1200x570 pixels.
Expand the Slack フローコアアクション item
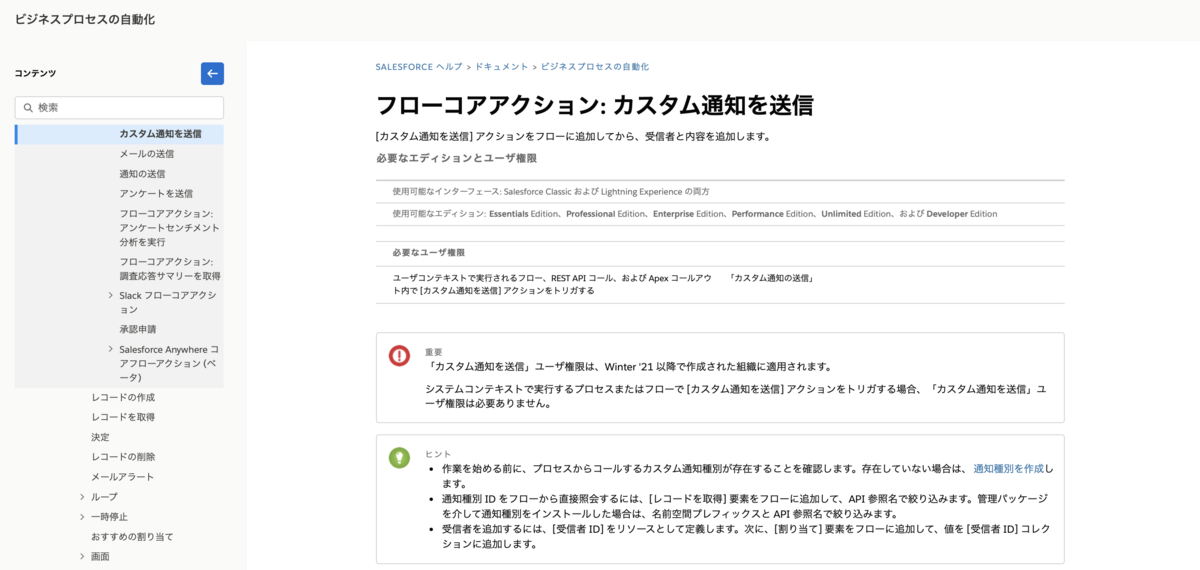(x=110, y=295)
